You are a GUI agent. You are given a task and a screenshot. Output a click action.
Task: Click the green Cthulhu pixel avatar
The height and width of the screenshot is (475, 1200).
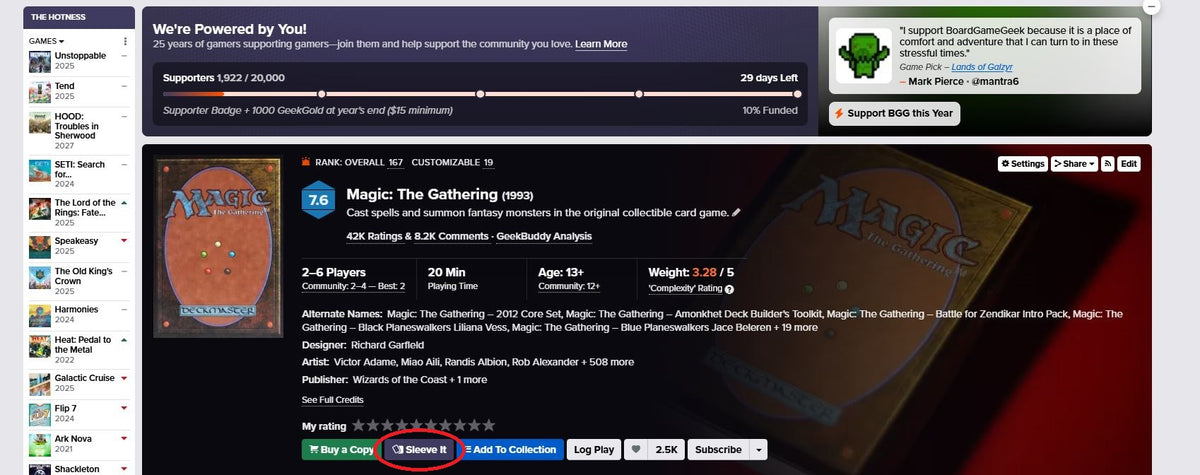point(862,55)
